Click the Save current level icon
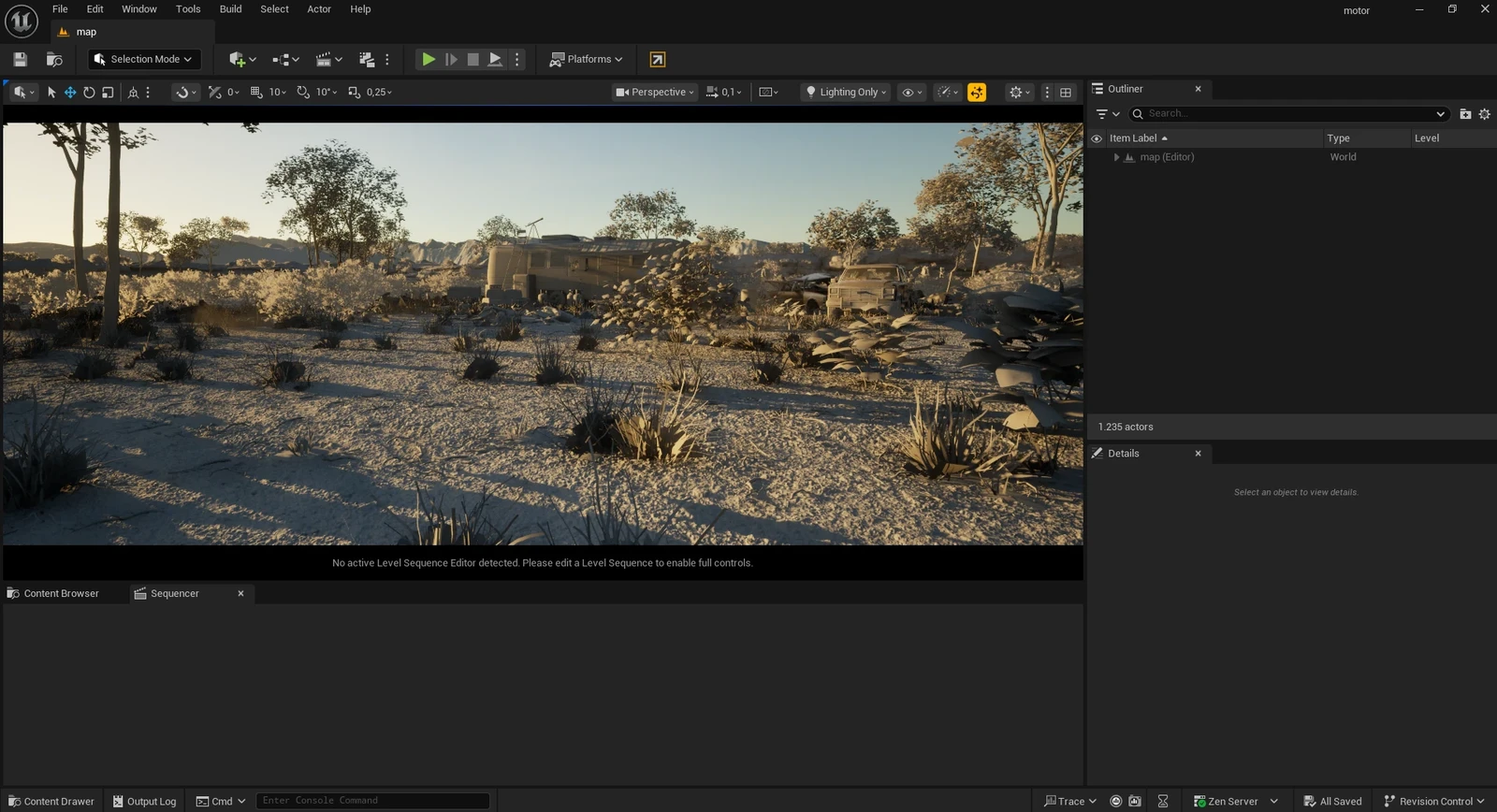1497x812 pixels. [x=20, y=59]
